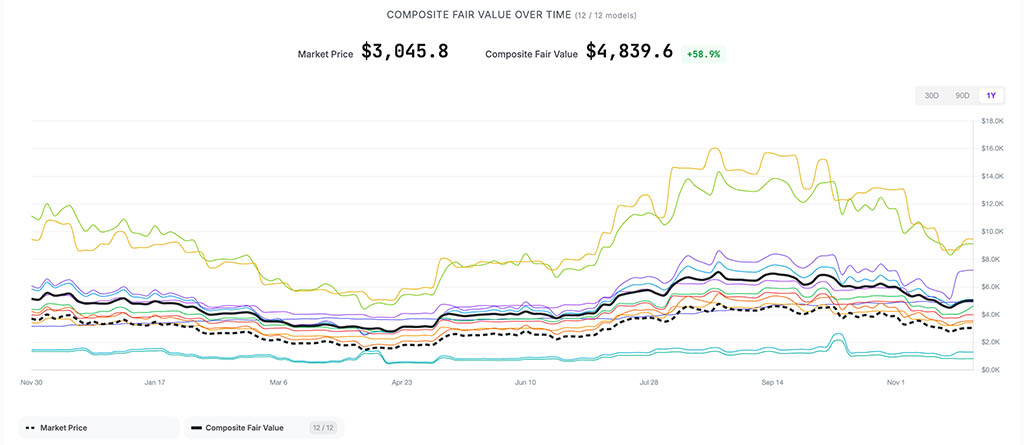Image resolution: width=1024 pixels, height=445 pixels.
Task: Select the 90D time range tab
Action: [962, 96]
